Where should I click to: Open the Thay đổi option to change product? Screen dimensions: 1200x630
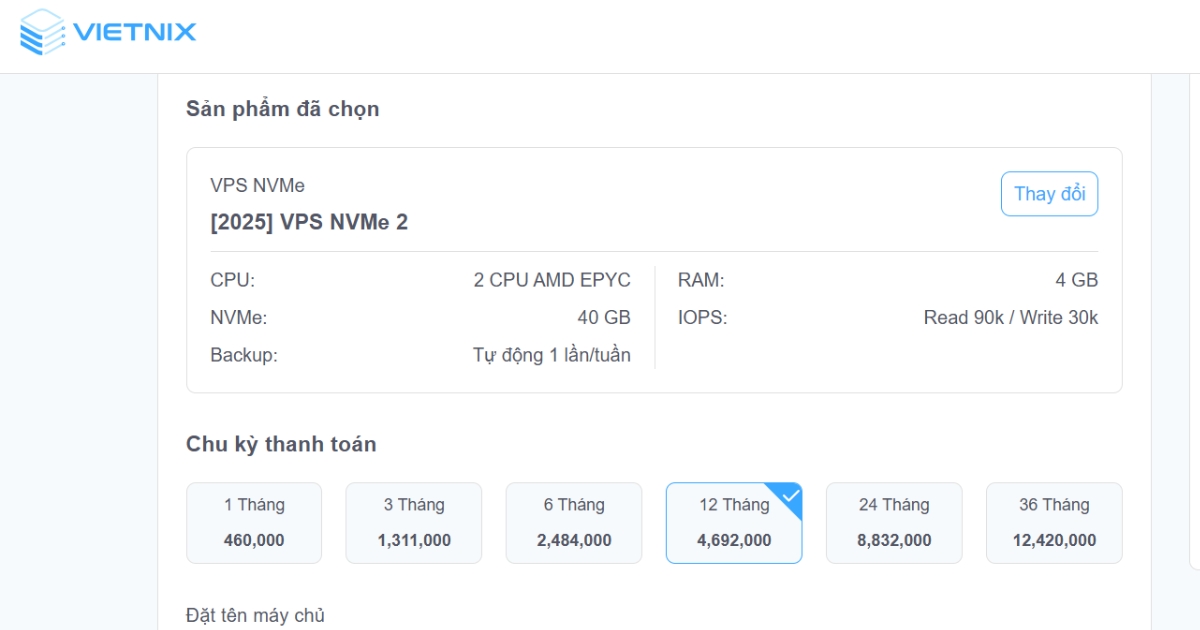coord(1049,194)
